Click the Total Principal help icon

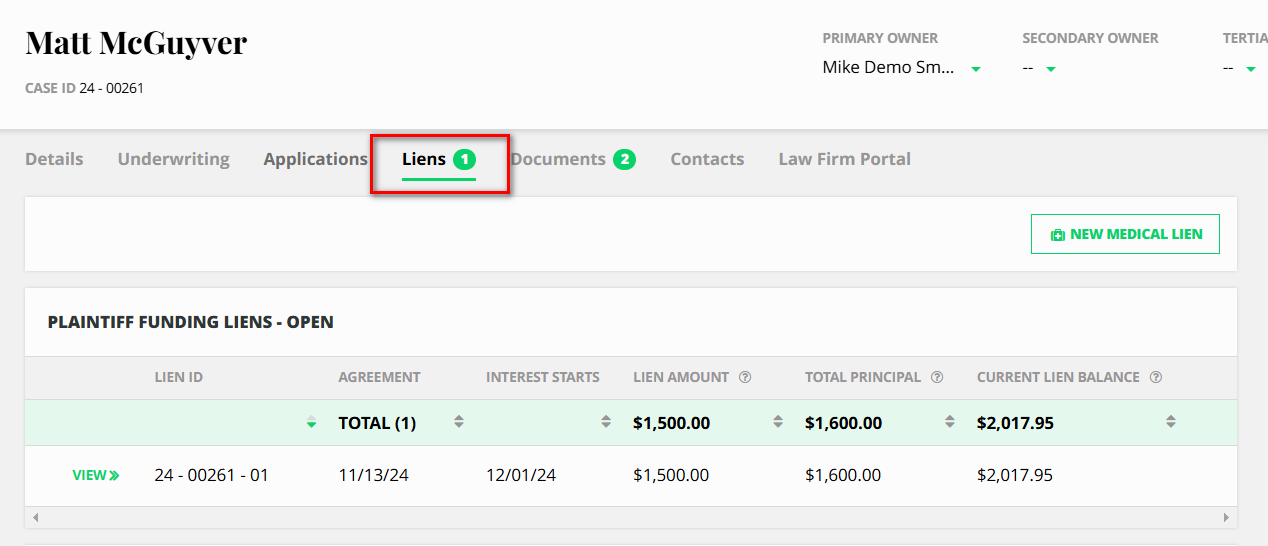(x=937, y=377)
